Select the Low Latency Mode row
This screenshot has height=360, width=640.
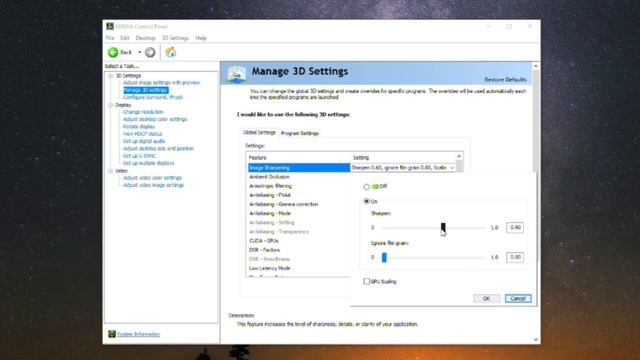299,268
